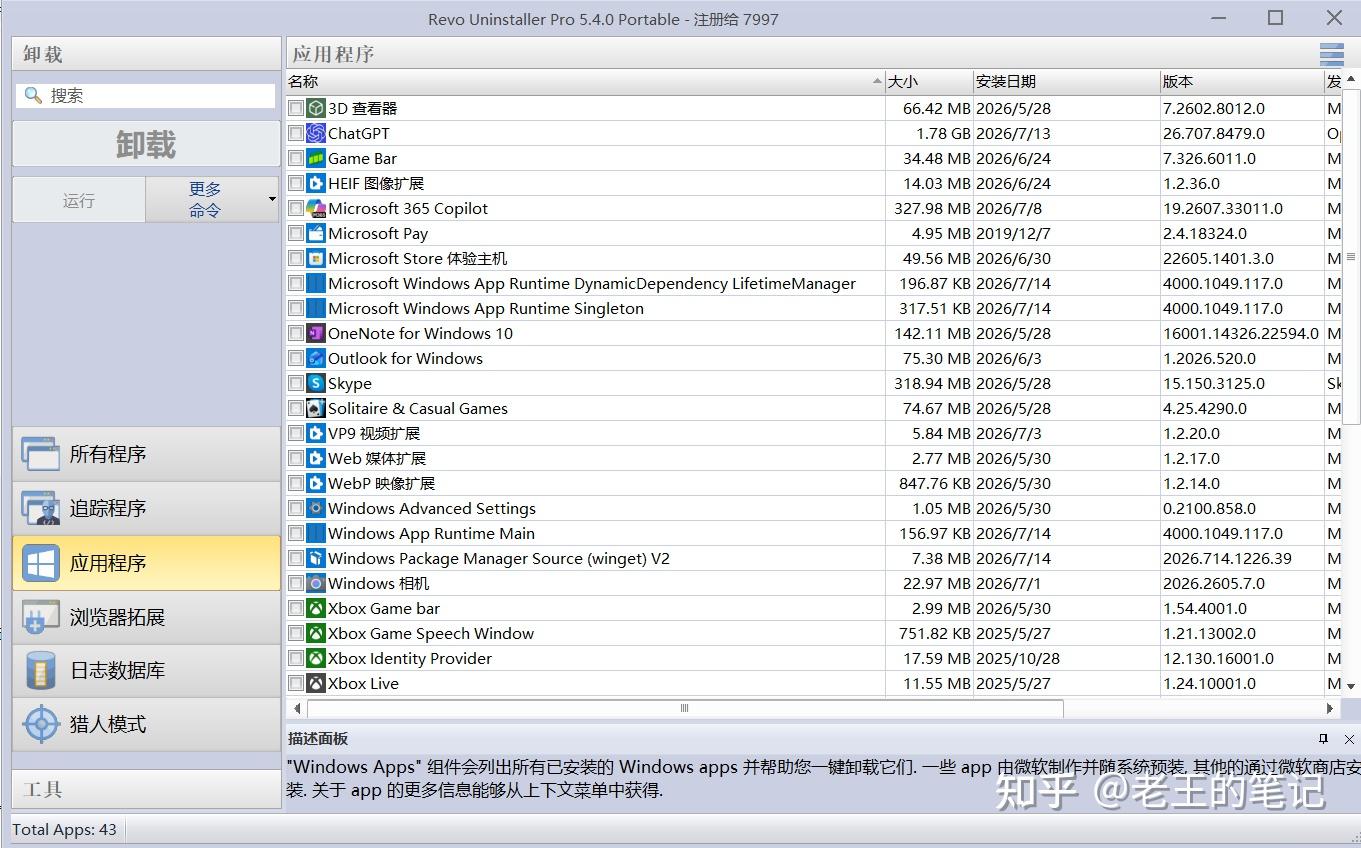This screenshot has height=848, width=1361.
Task: Click the ChatGPT app icon
Action: [316, 133]
